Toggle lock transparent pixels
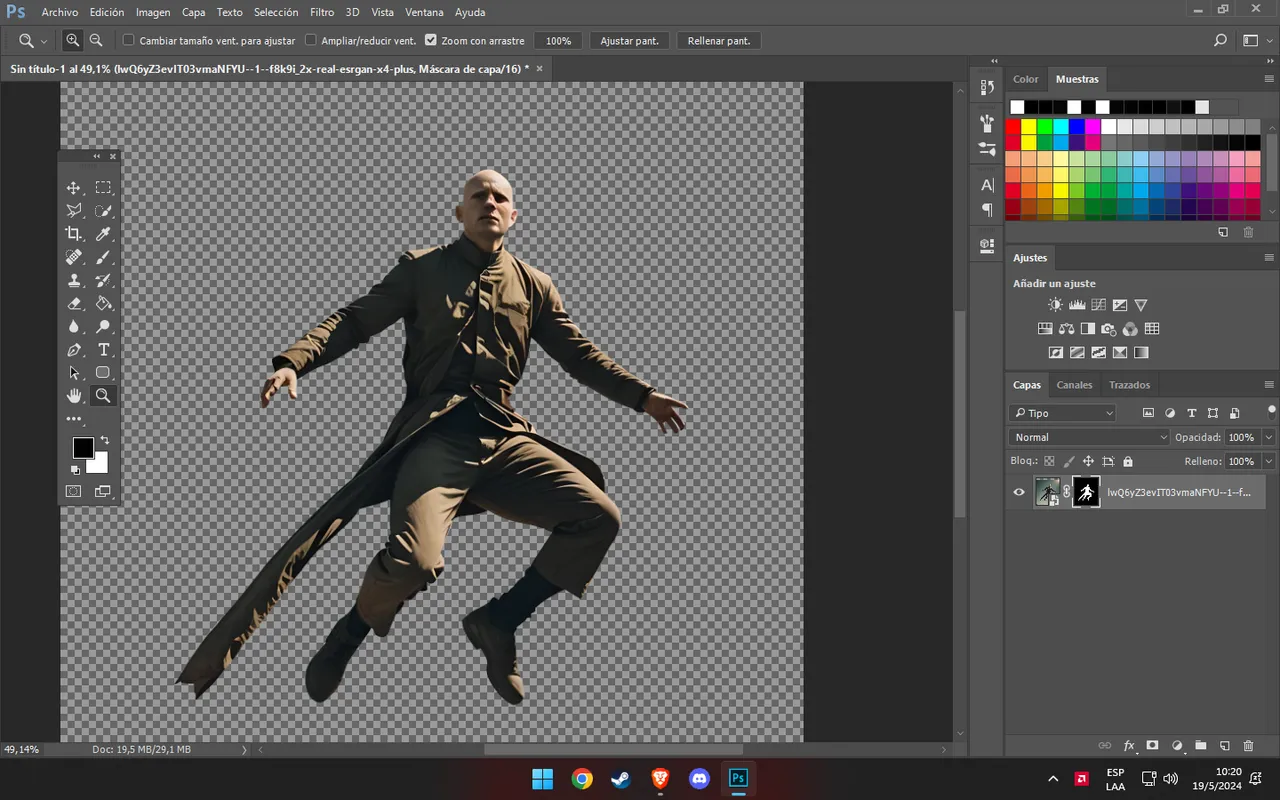Viewport: 1280px width, 800px height. 1049,462
